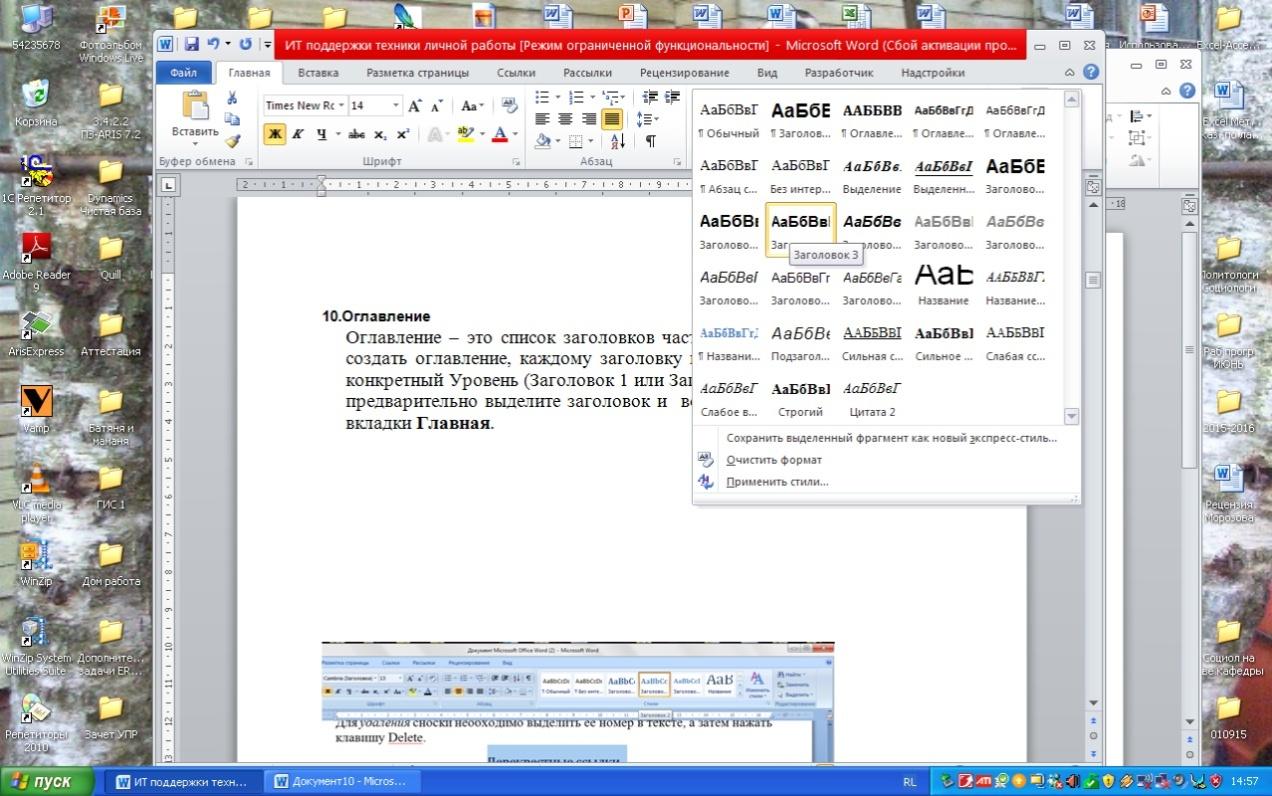
Task: Click the пуск Start button
Action: [48, 781]
